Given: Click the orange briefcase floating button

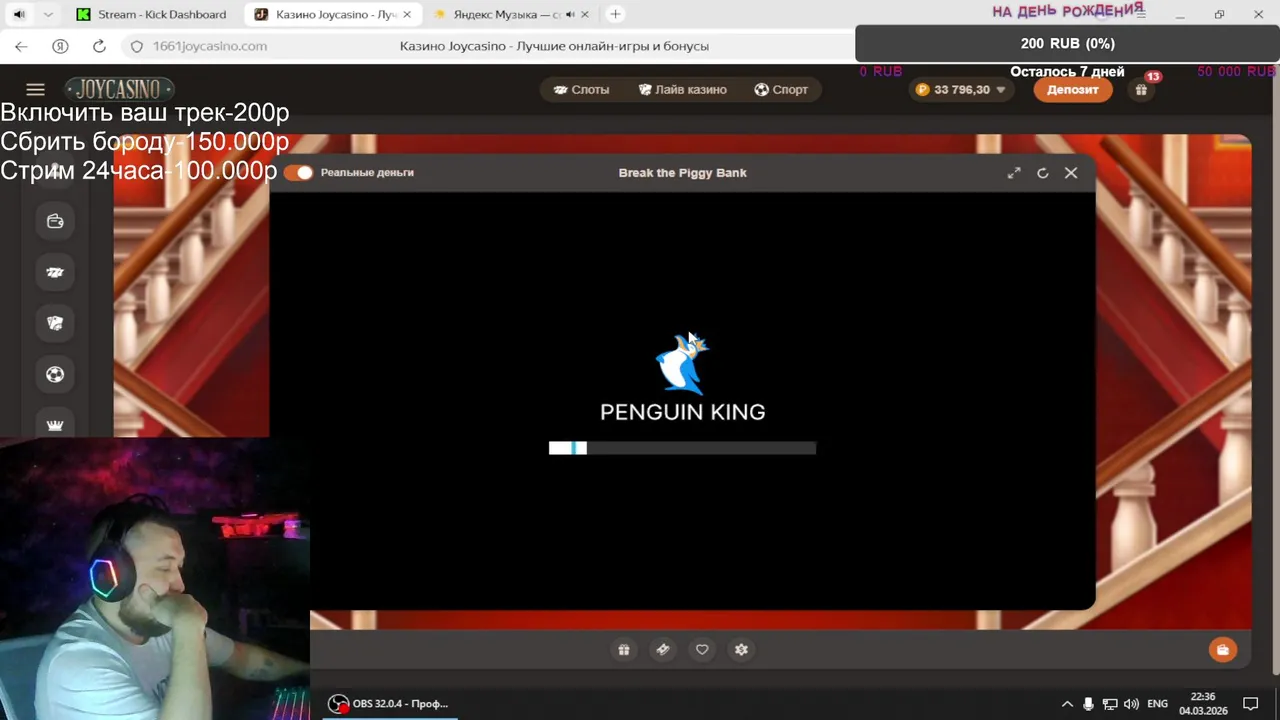Looking at the screenshot, I should pyautogui.click(x=1222, y=650).
